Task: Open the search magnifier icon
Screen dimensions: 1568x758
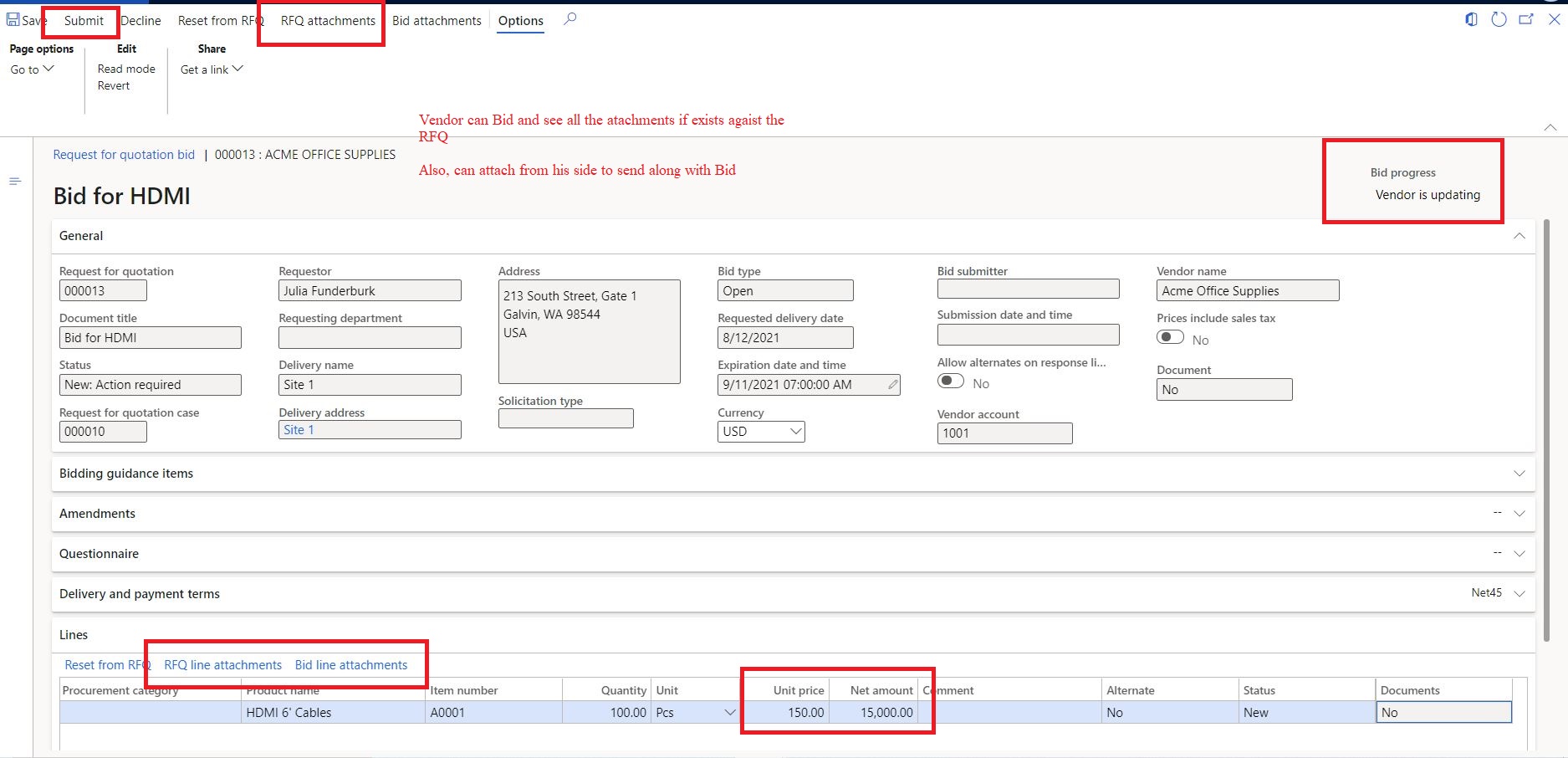Action: 570,18
